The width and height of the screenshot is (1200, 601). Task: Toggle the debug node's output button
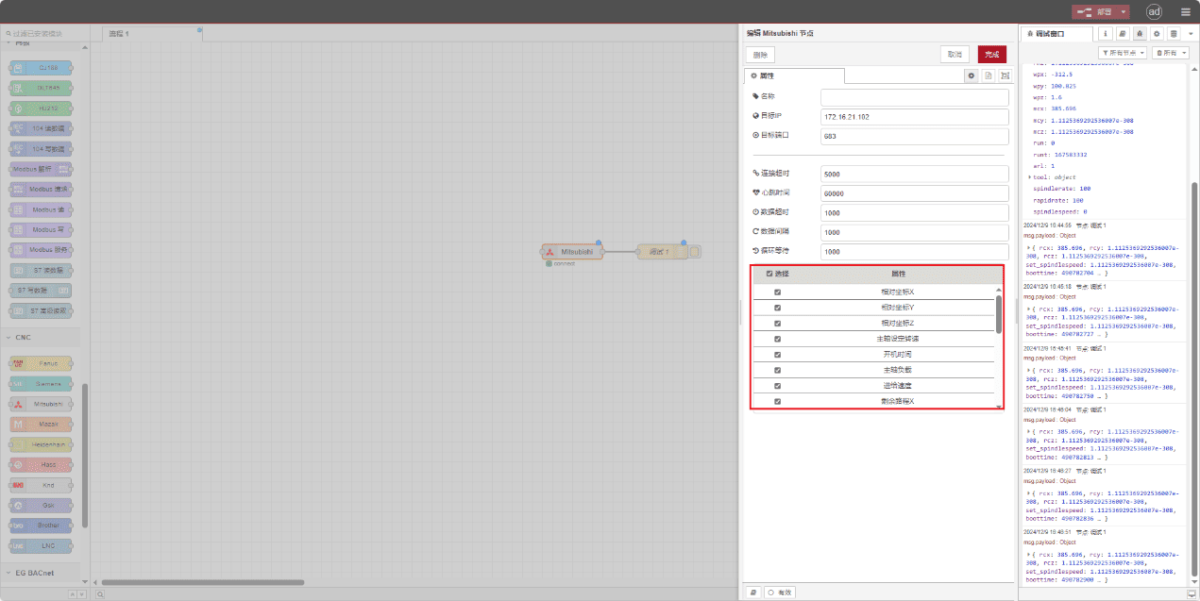pyautogui.click(x=694, y=252)
